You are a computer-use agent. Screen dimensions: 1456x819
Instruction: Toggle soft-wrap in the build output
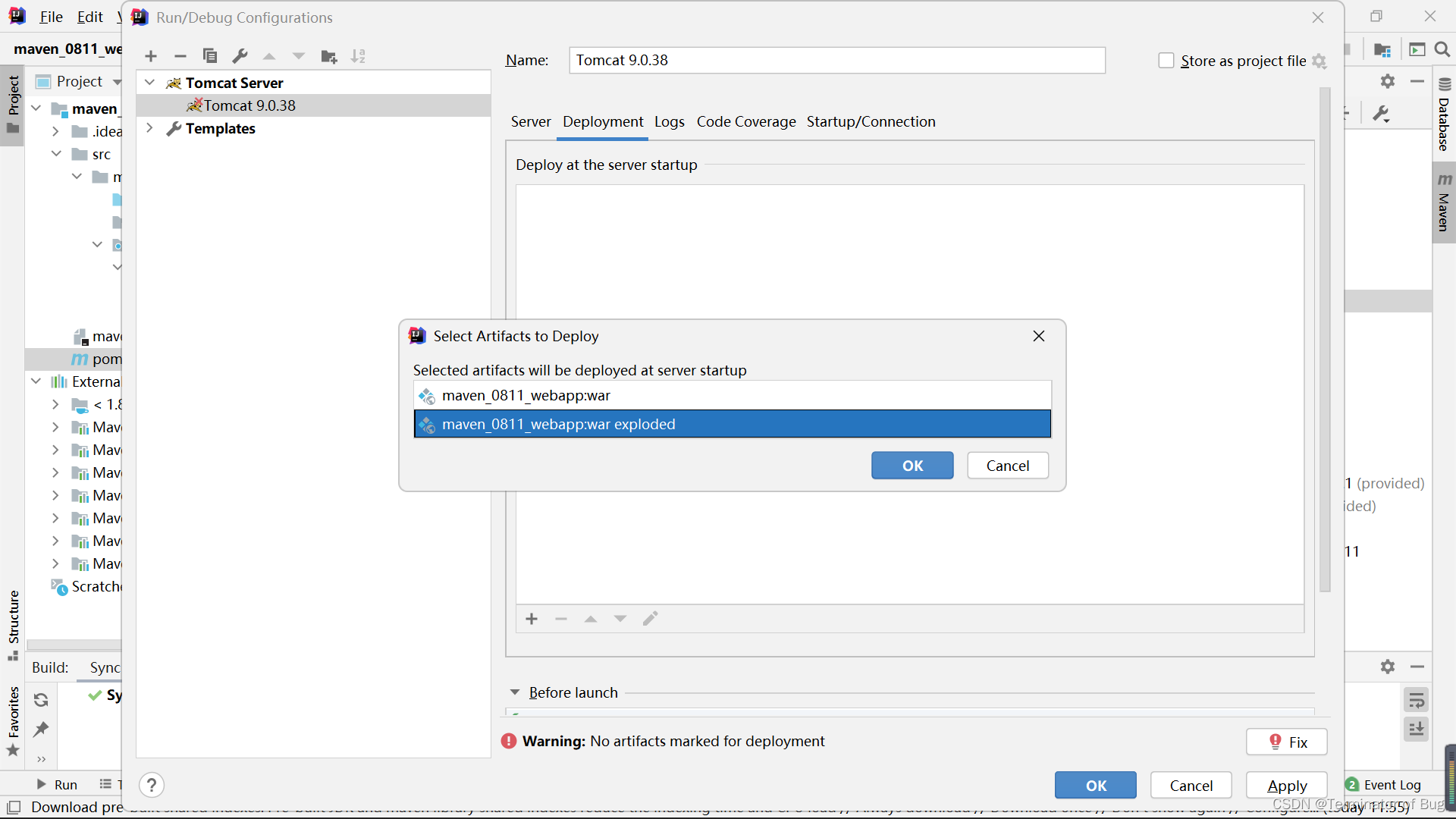(1416, 700)
